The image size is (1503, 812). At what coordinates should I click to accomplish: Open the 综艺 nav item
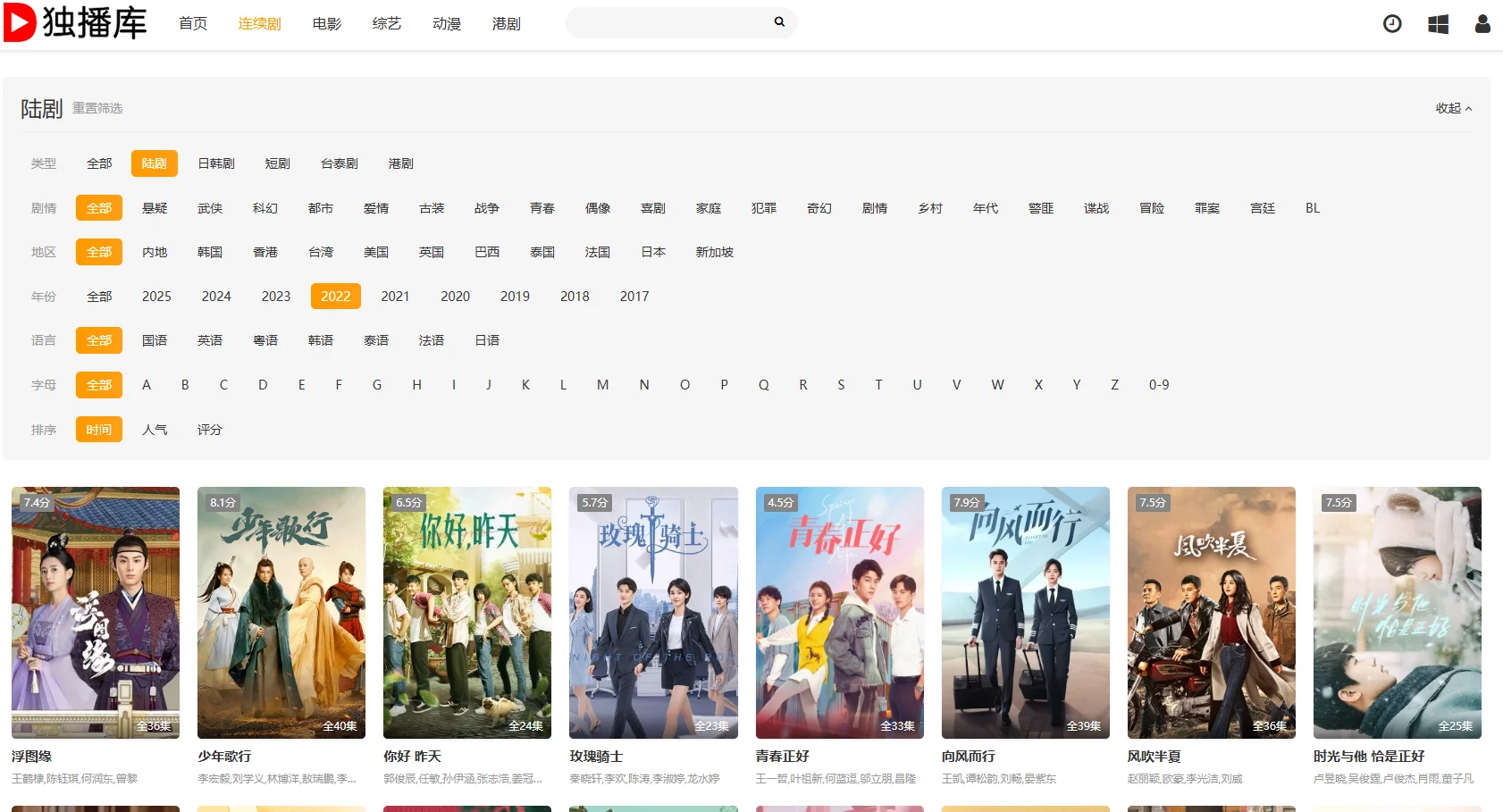387,23
